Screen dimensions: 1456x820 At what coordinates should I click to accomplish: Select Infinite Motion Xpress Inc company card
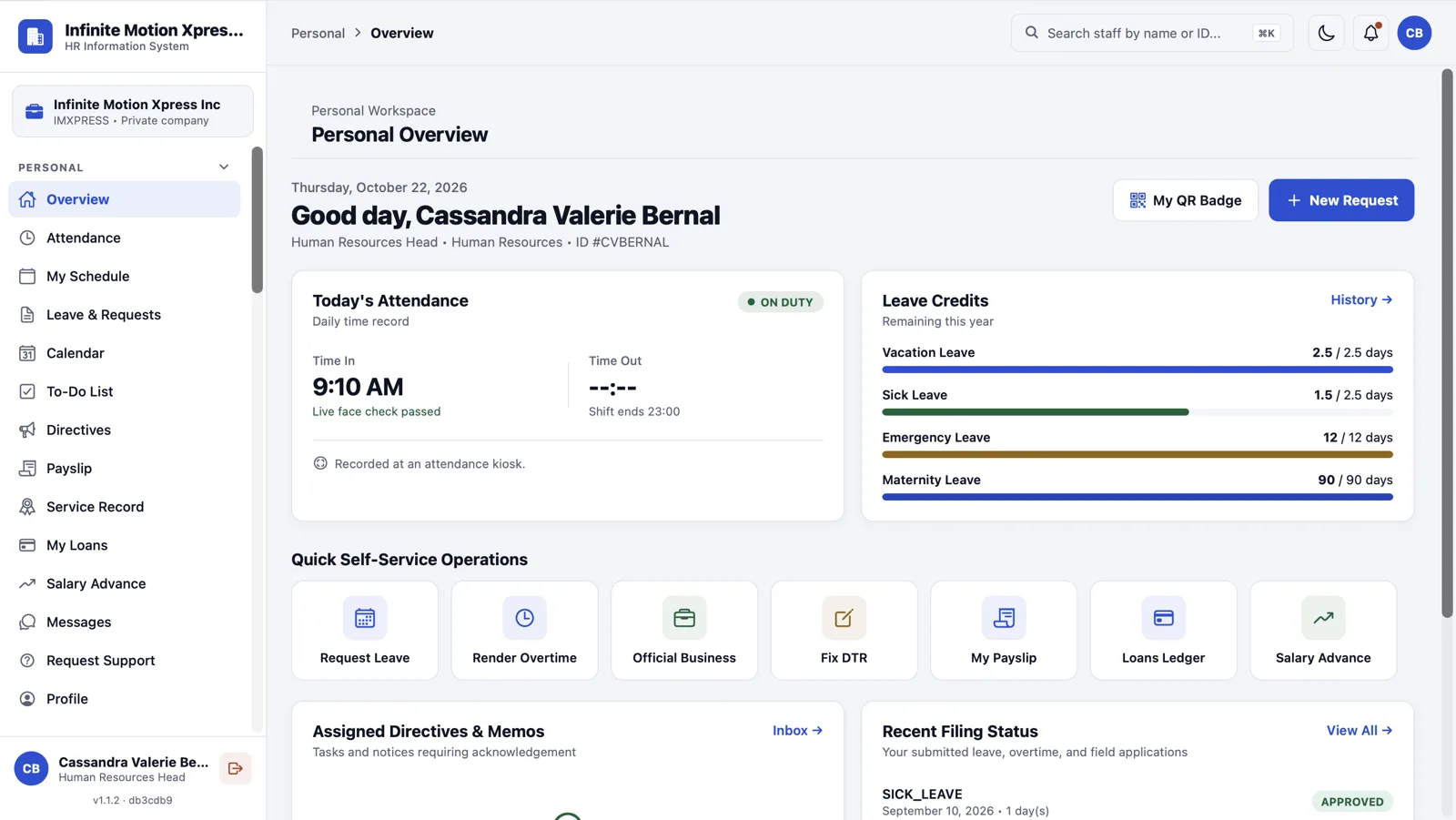(x=133, y=111)
